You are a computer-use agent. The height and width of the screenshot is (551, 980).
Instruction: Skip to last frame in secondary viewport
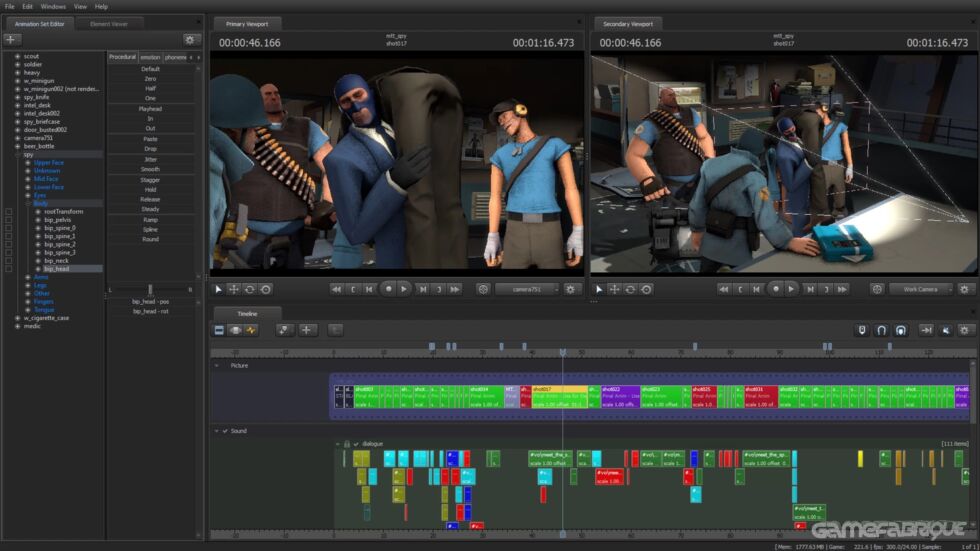coord(842,289)
